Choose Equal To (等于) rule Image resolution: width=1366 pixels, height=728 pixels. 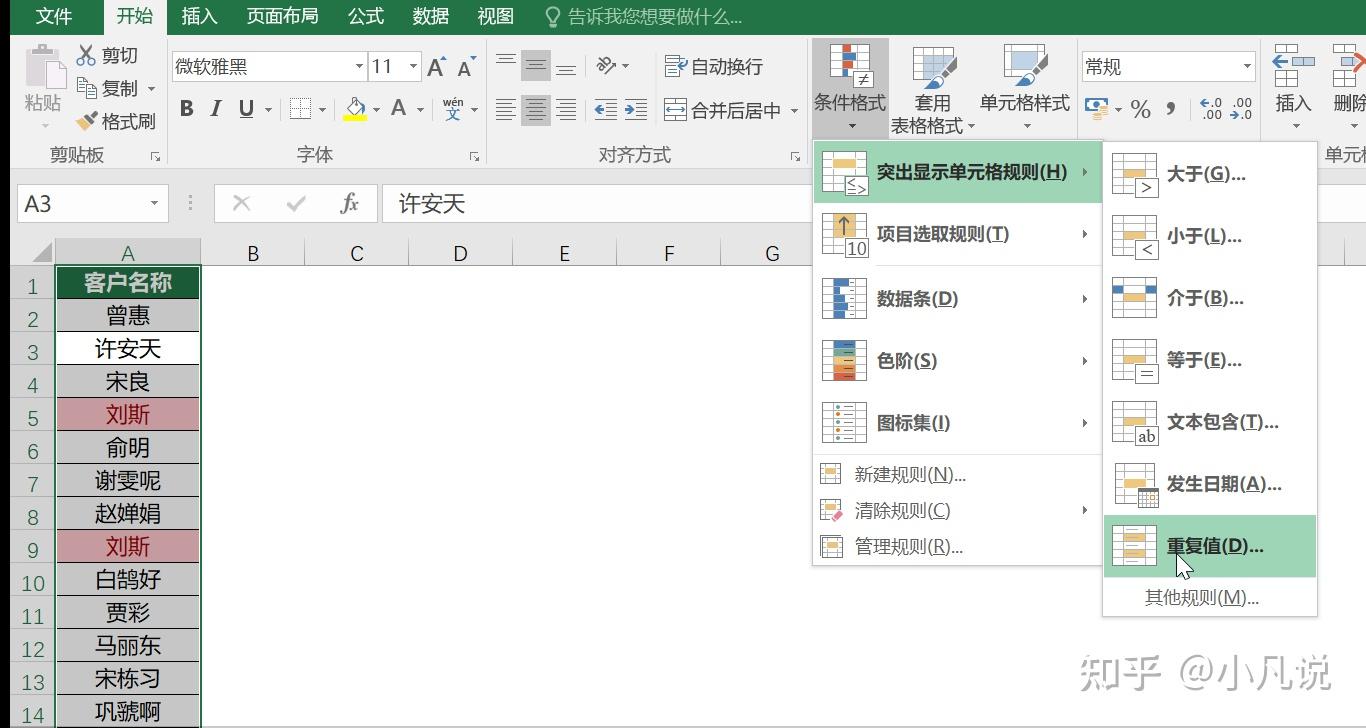pos(1210,360)
